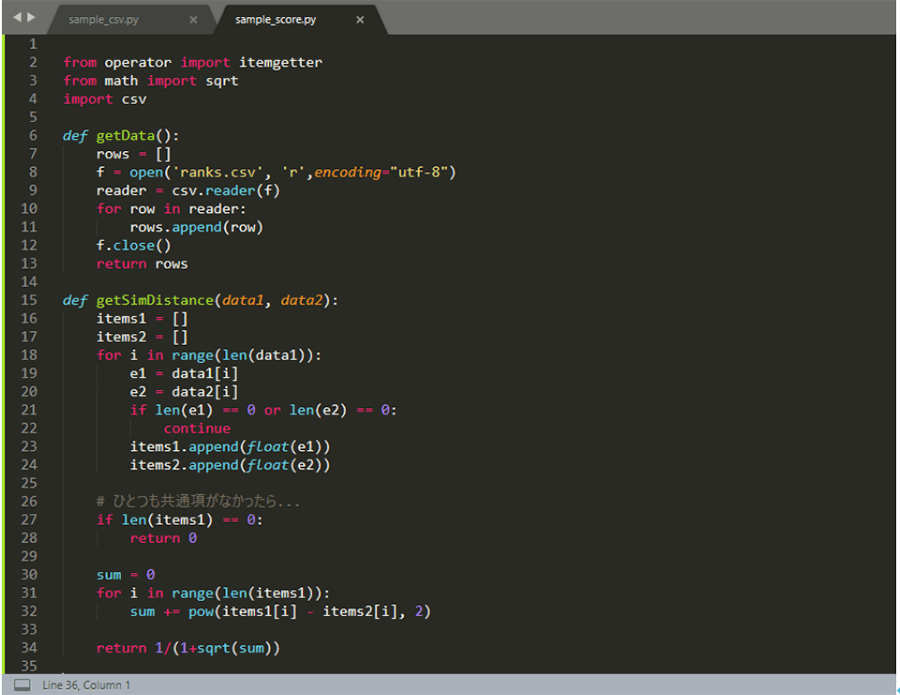Click the encoding keyword argument
900x695 pixels.
pos(347,173)
